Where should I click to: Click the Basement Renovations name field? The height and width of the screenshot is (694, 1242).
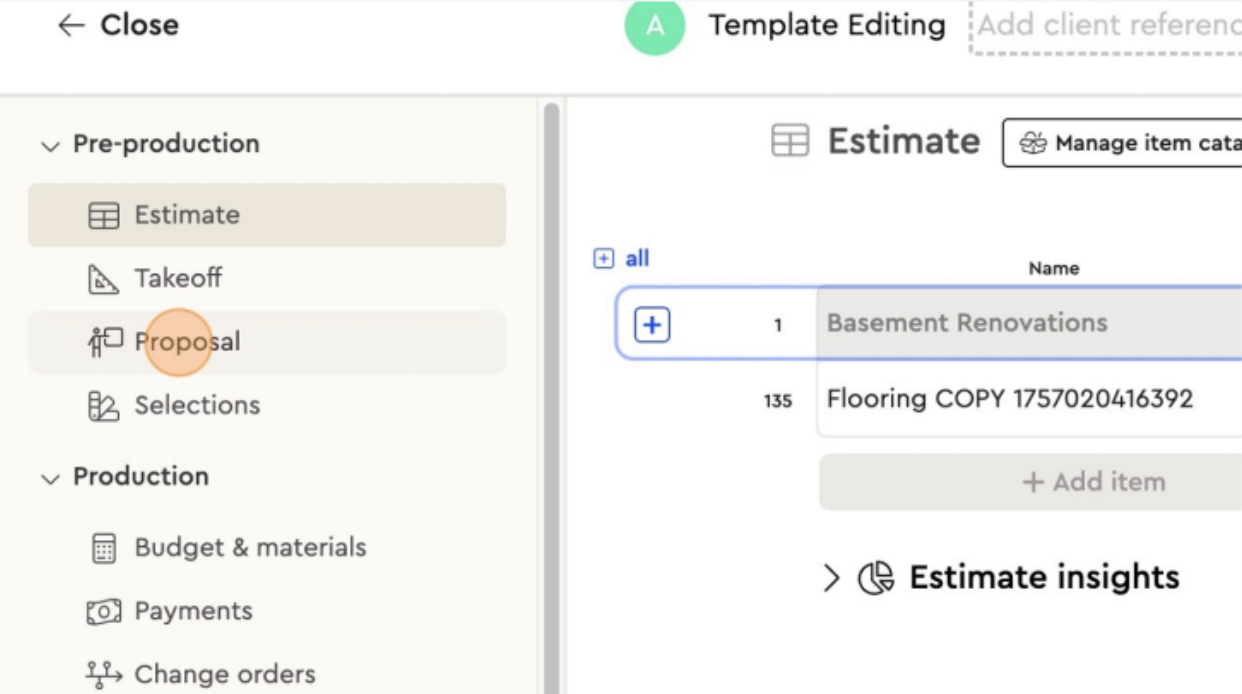click(x=1029, y=323)
